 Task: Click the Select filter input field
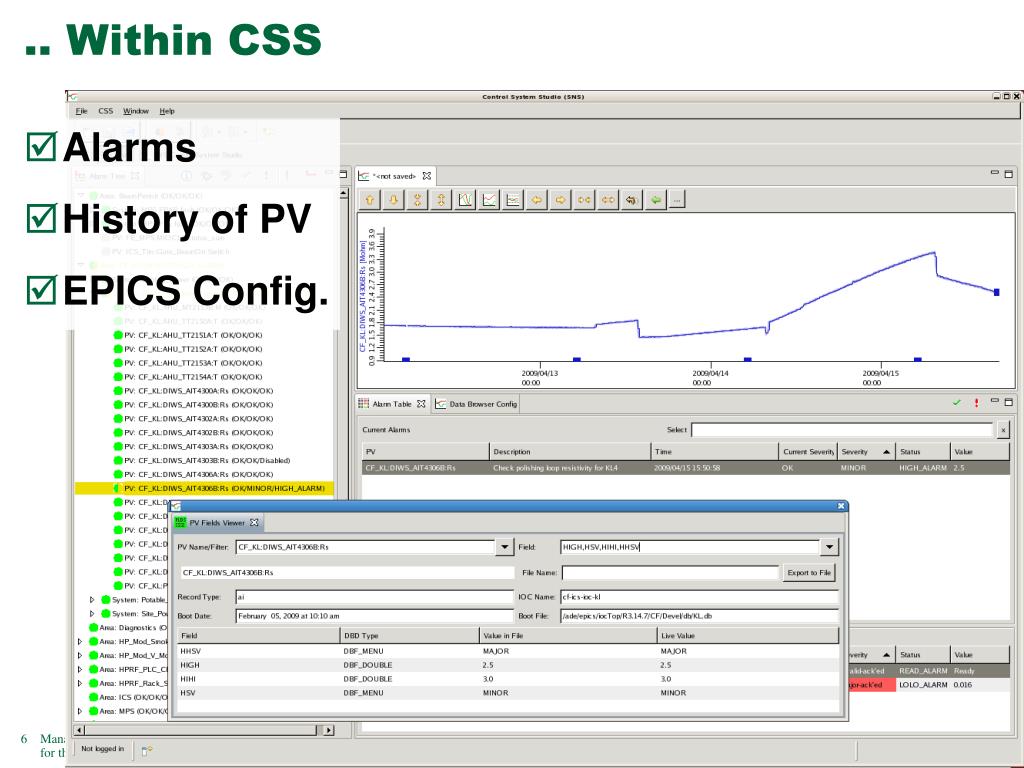[x=842, y=430]
